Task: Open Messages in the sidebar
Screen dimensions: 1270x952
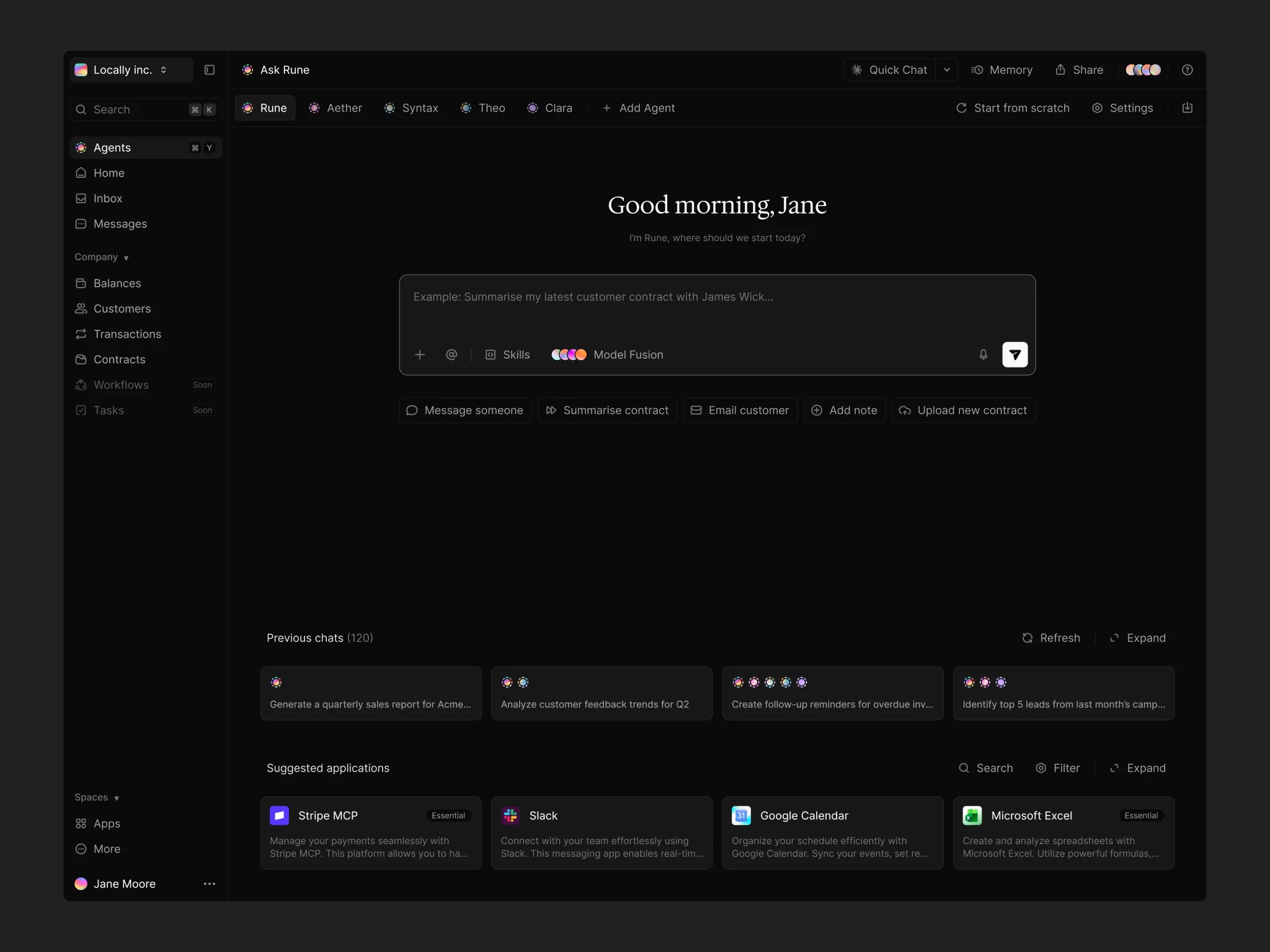Action: click(x=146, y=224)
